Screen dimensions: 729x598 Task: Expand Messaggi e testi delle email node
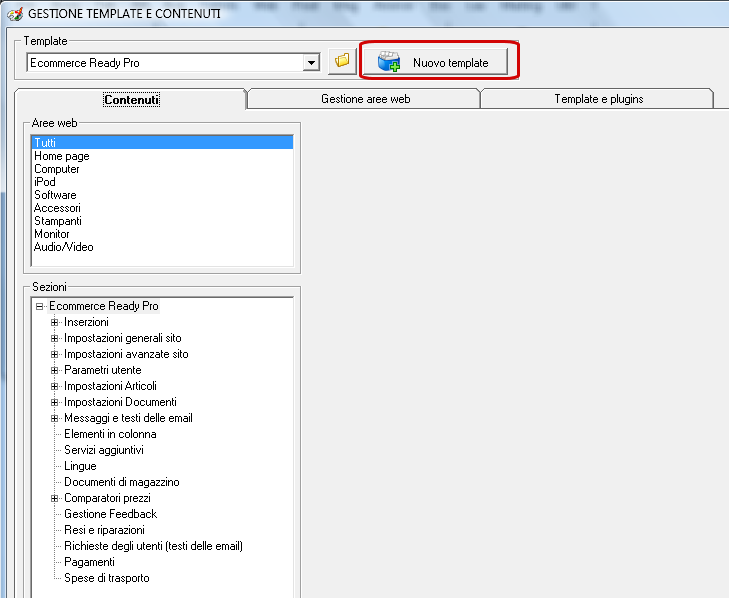(x=54, y=419)
